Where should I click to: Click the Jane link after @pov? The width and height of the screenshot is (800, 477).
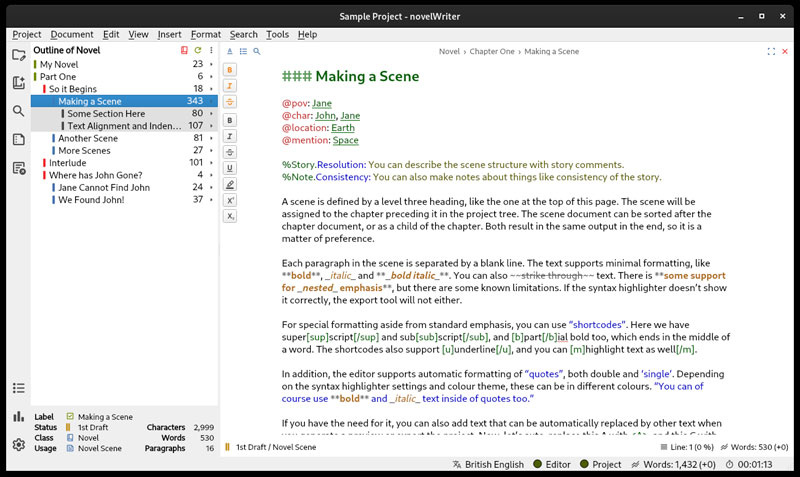click(x=322, y=103)
